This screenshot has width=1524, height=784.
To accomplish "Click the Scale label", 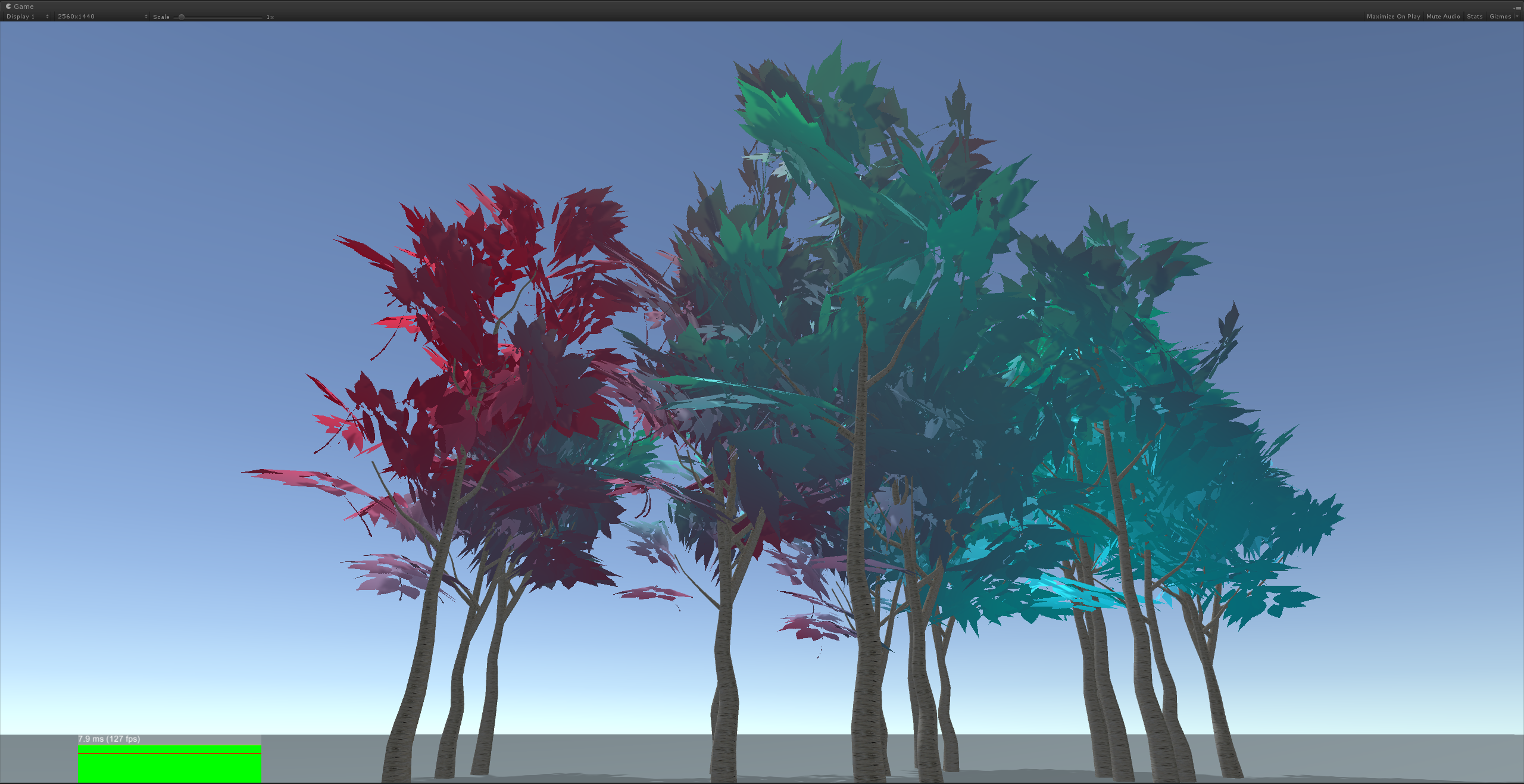I will tap(161, 17).
